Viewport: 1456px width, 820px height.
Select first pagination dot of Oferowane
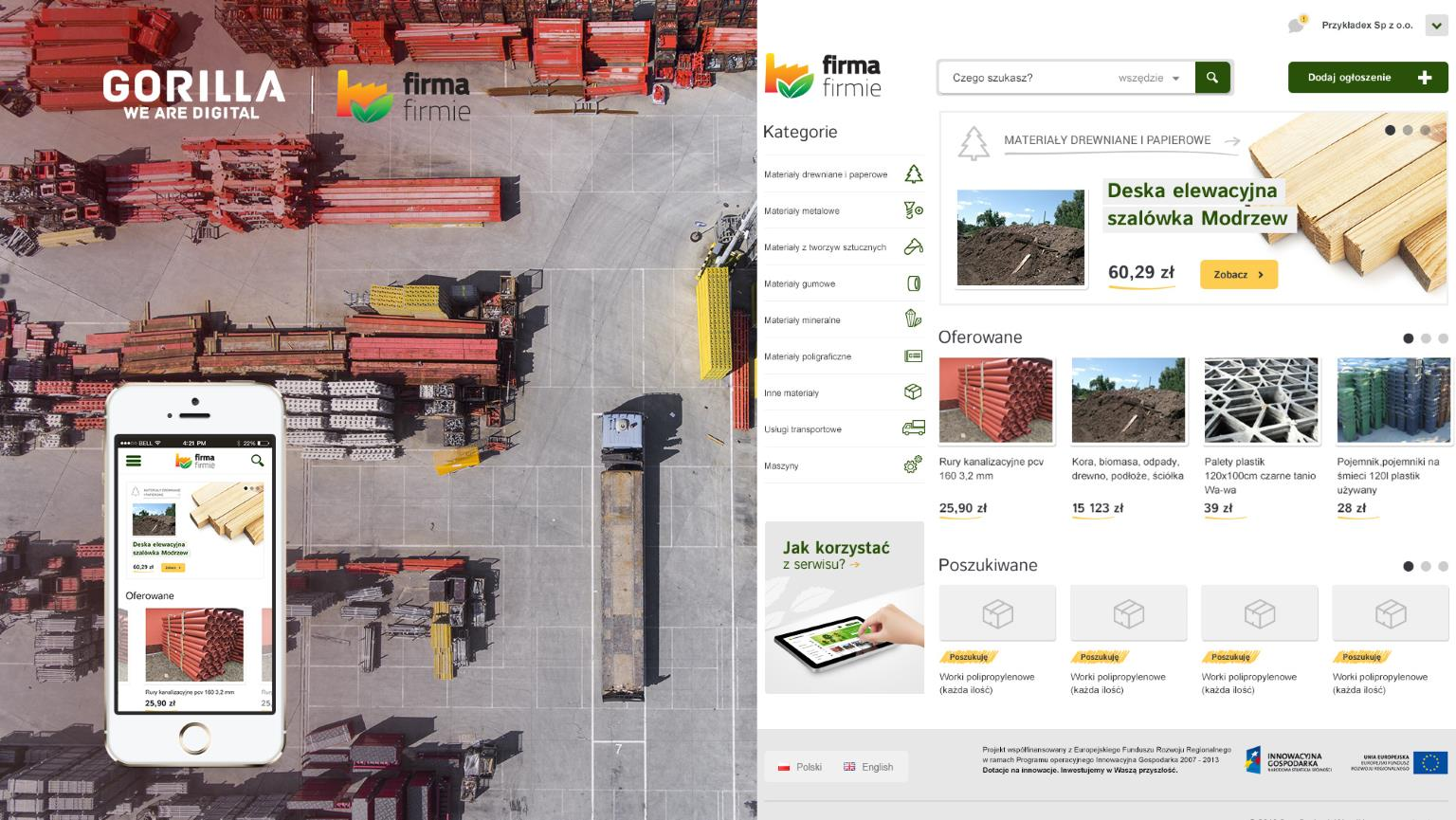(x=1409, y=338)
